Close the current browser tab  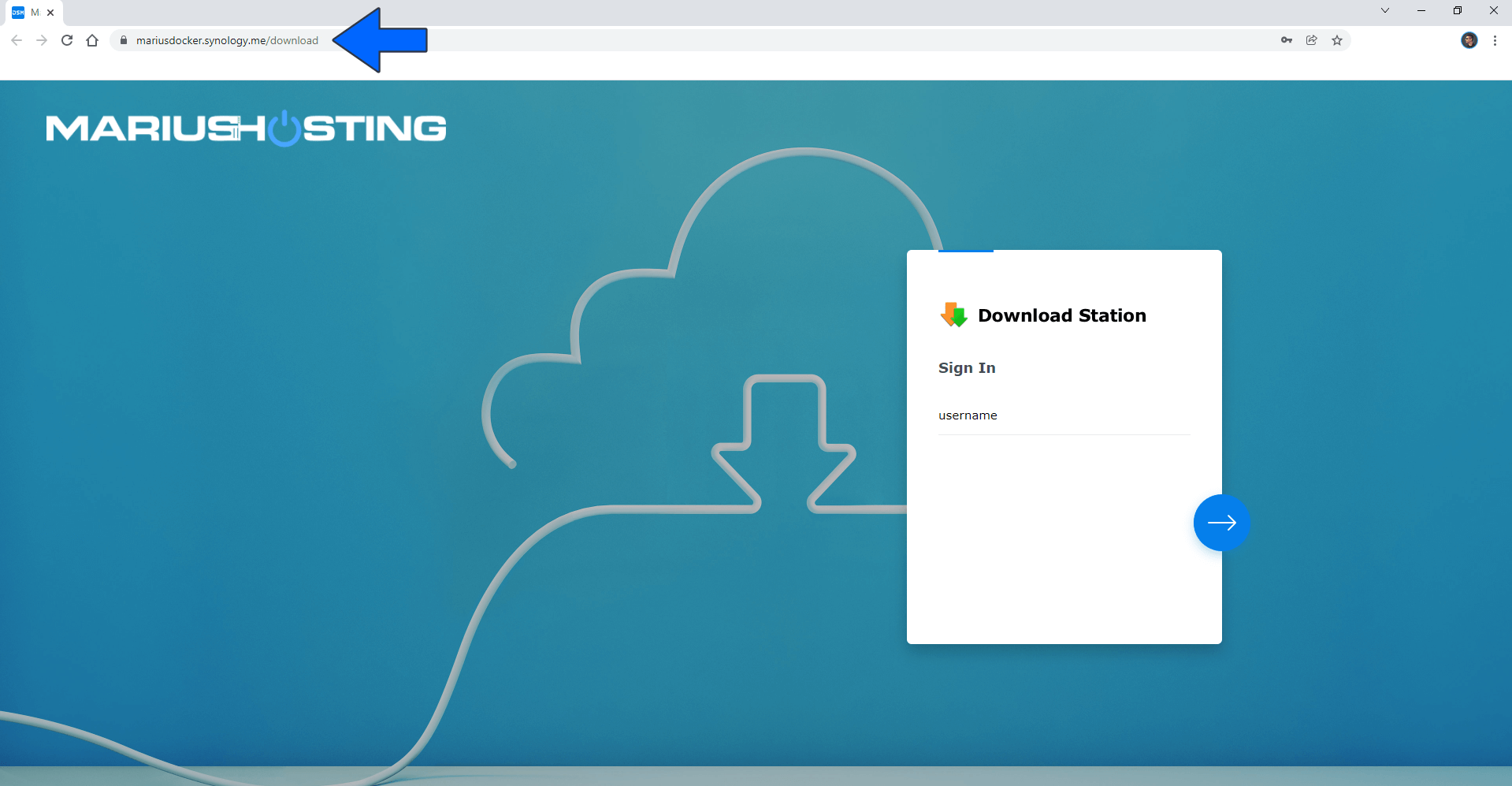(x=50, y=13)
